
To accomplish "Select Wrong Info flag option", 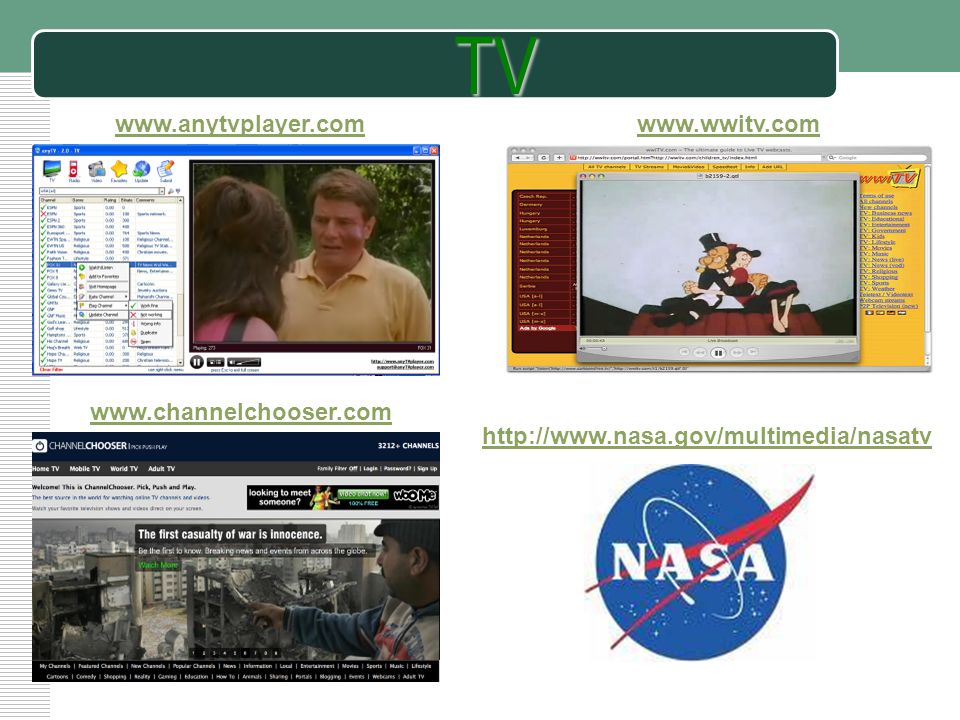I will pos(151,324).
